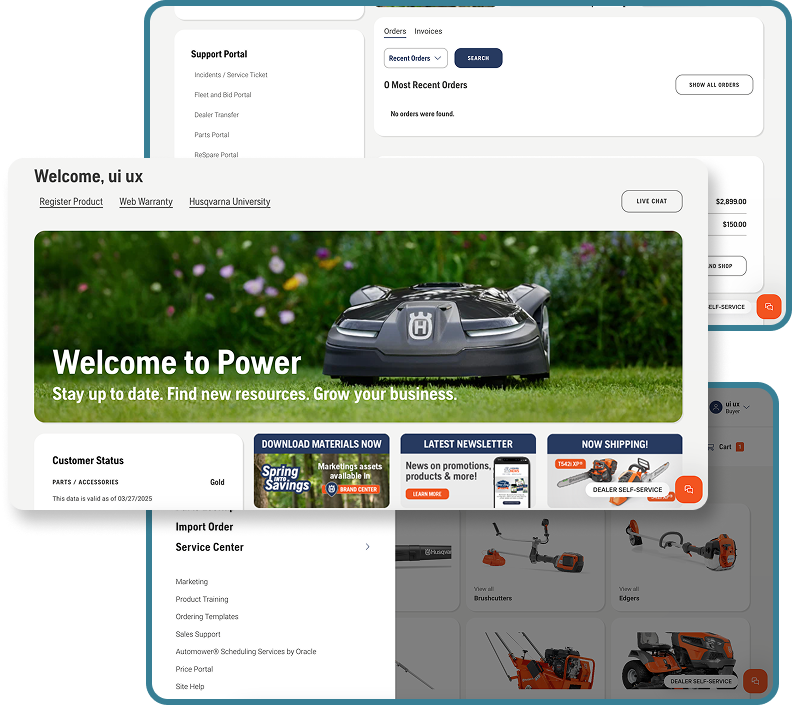Screen dimensions: 792x705
Task: Expand the ui ux Buyer account dropdown arrow
Action: pyautogui.click(x=747, y=407)
